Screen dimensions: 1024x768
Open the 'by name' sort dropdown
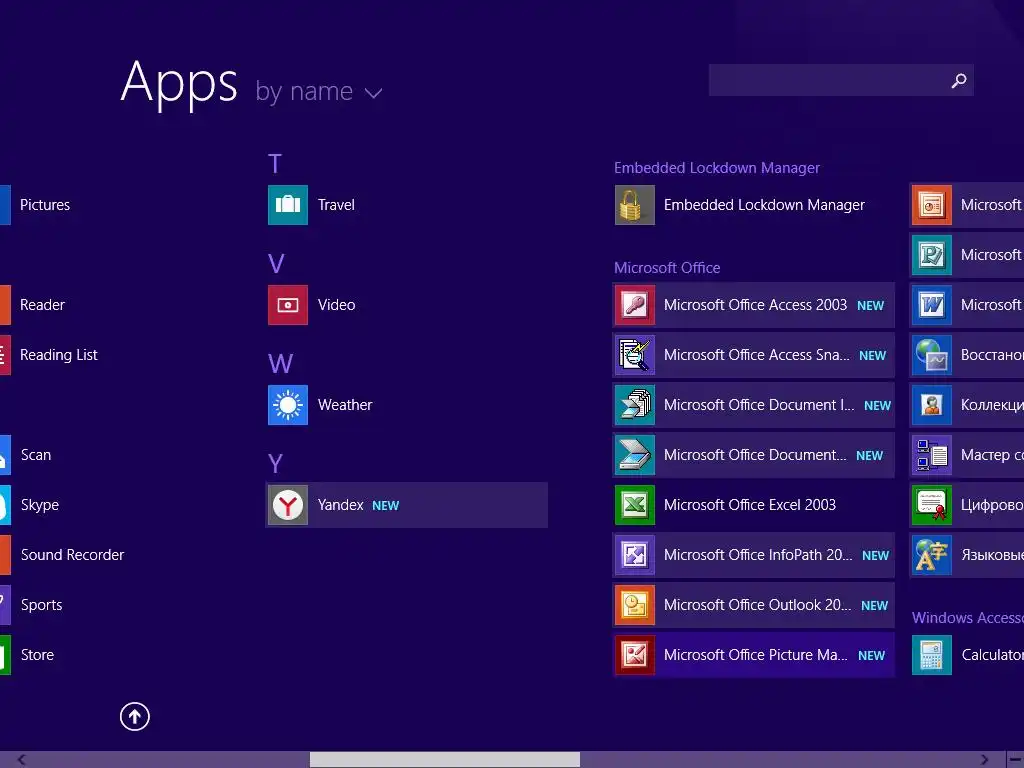tap(318, 91)
